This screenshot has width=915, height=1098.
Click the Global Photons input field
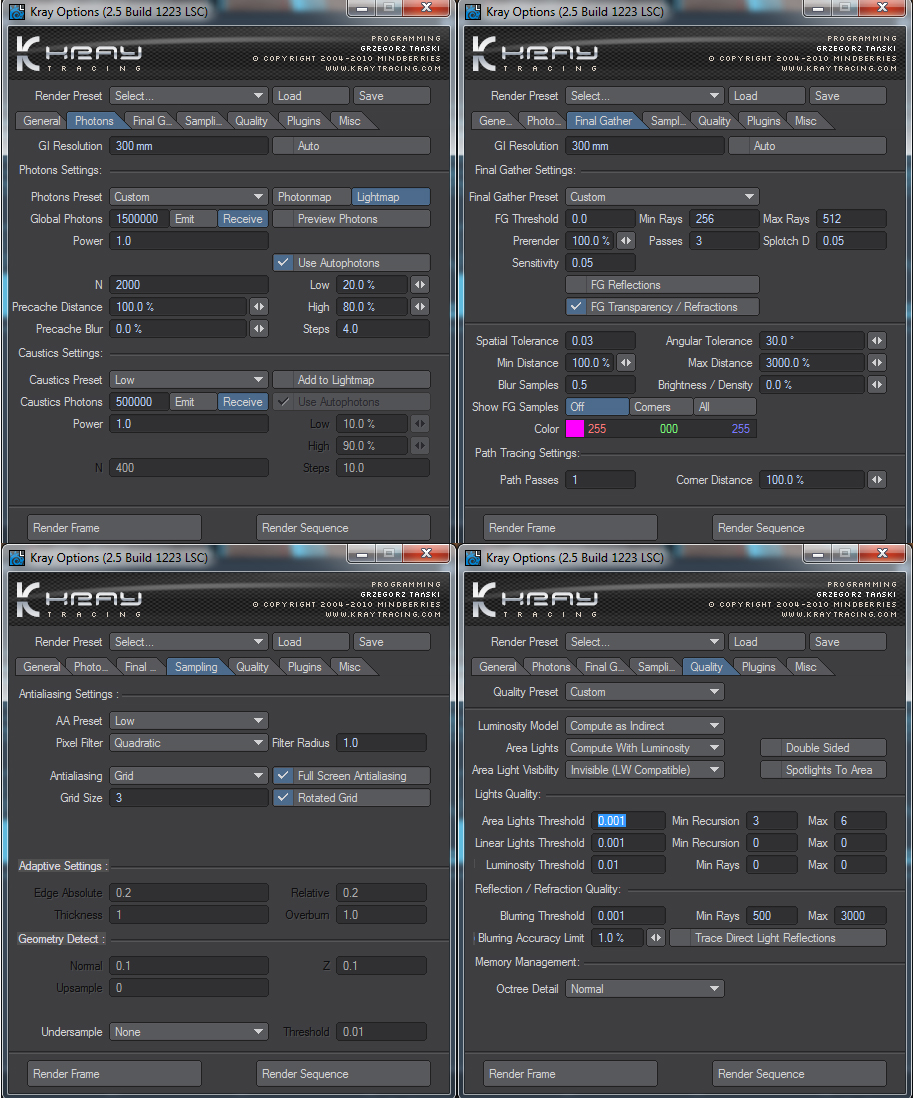(x=137, y=219)
